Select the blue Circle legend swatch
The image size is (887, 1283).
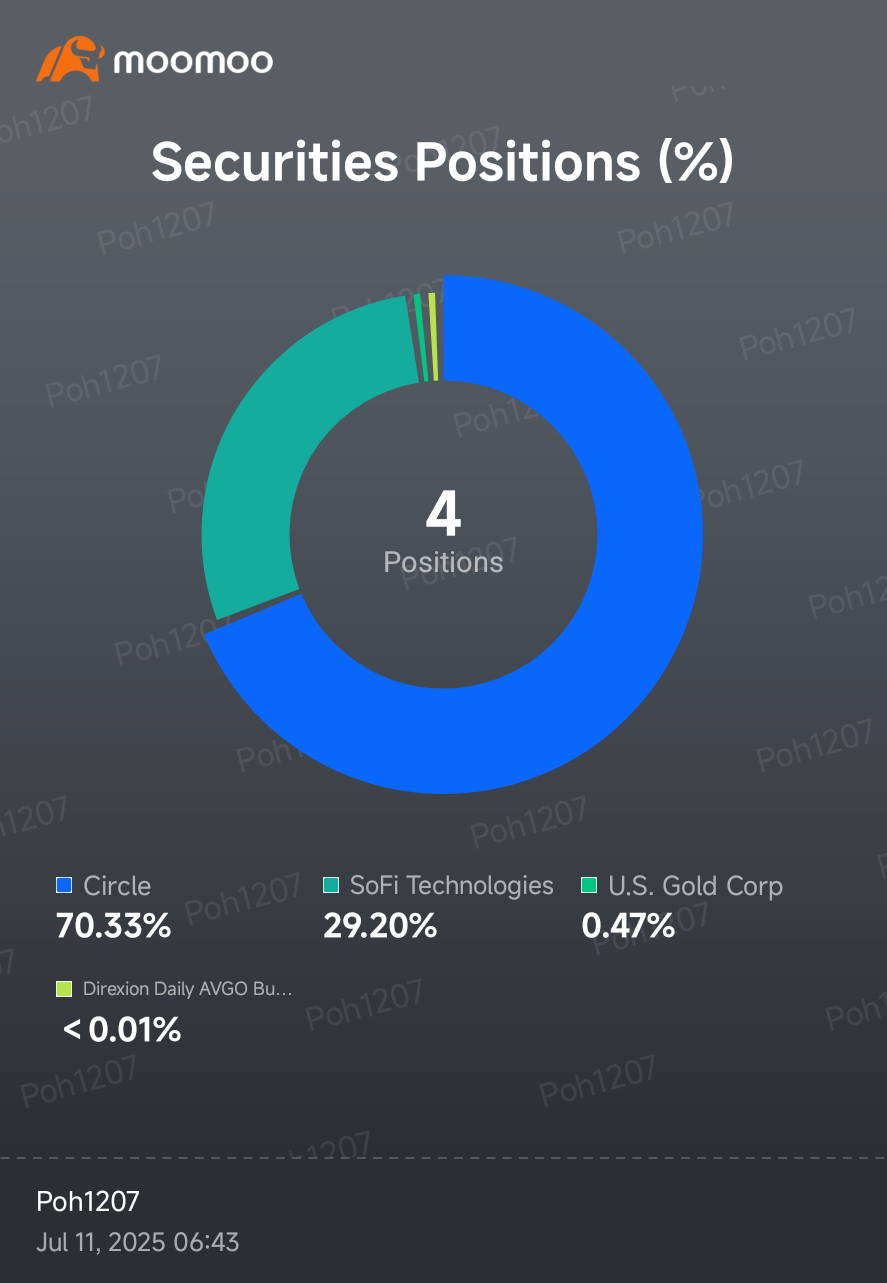[x=64, y=885]
